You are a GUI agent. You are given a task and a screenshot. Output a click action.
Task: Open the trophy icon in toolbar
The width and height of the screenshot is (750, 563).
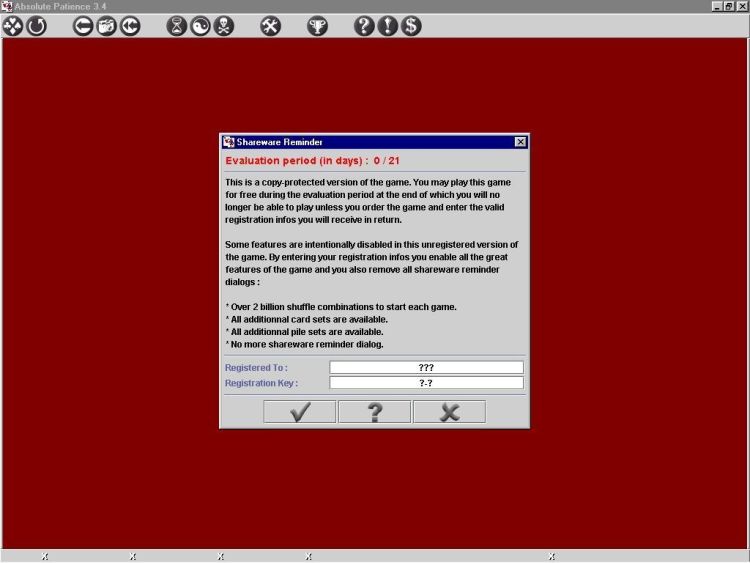coord(317,26)
